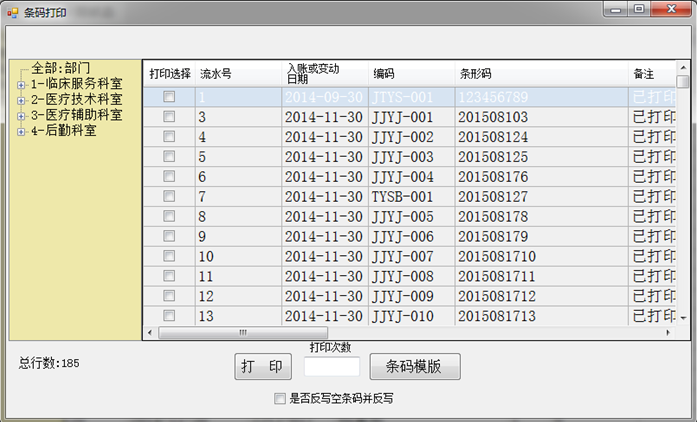Close the 条码打印 window
The height and width of the screenshot is (422, 697).
tap(672, 9)
